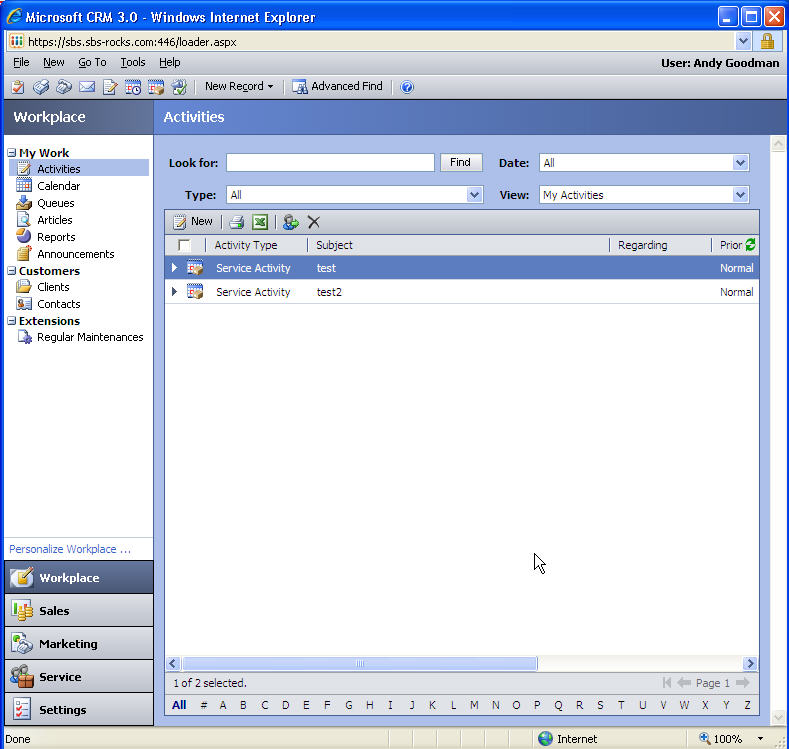Click the New Phone Call icon in toolbar
The image size is (789, 749).
pos(64,87)
